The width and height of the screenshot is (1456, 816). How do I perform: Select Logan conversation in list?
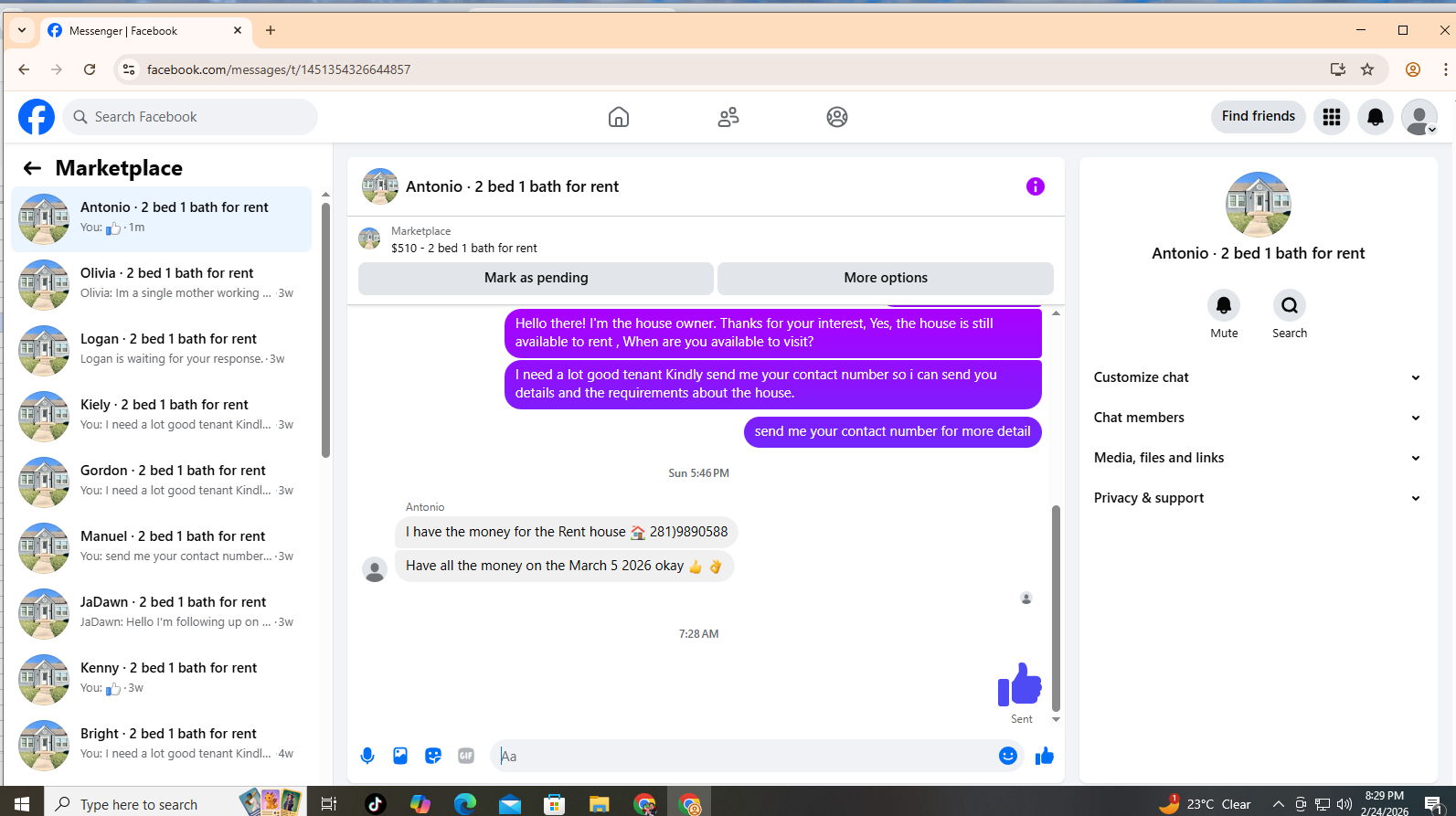pyautogui.click(x=161, y=351)
